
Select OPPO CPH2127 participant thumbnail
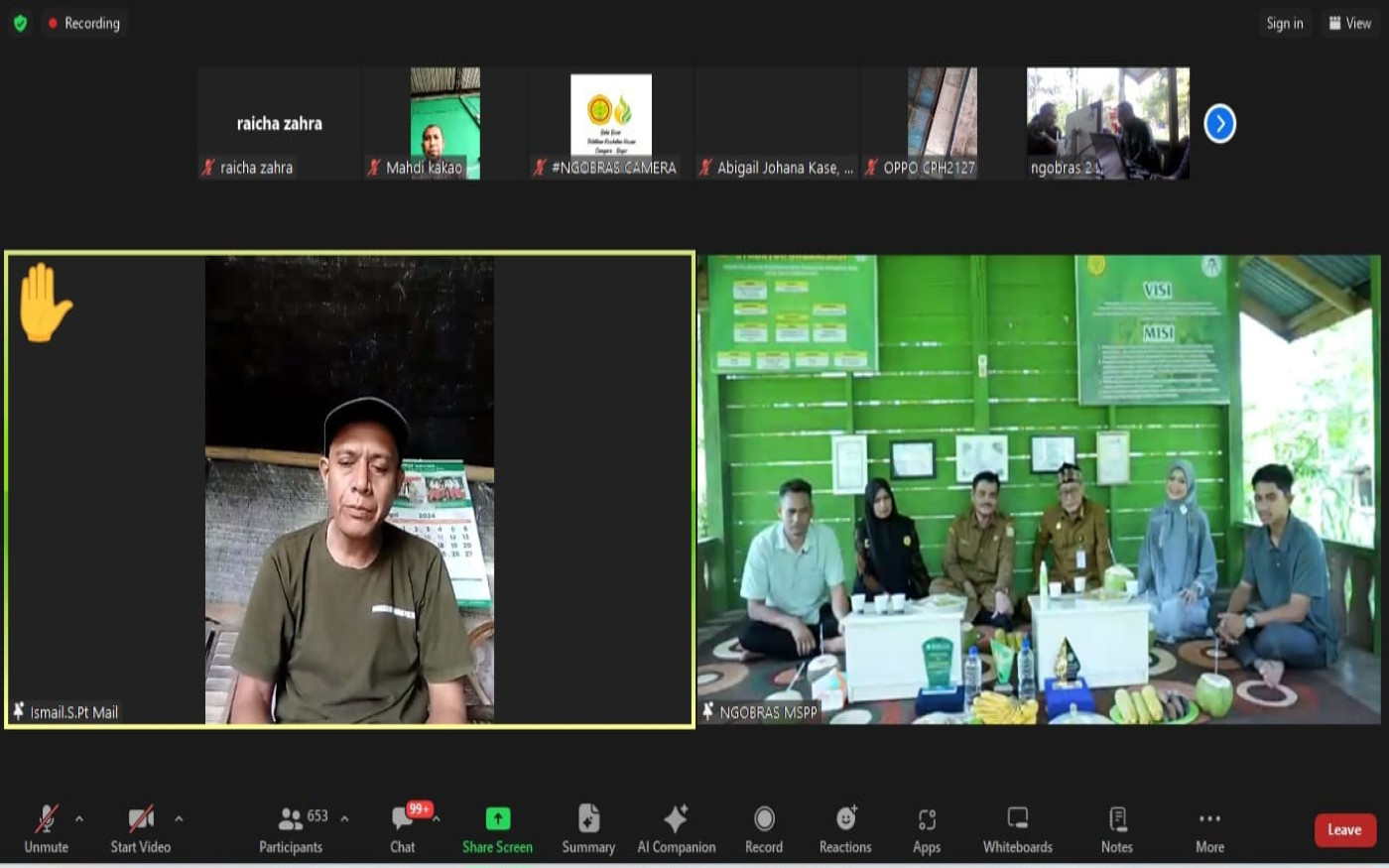click(943, 123)
